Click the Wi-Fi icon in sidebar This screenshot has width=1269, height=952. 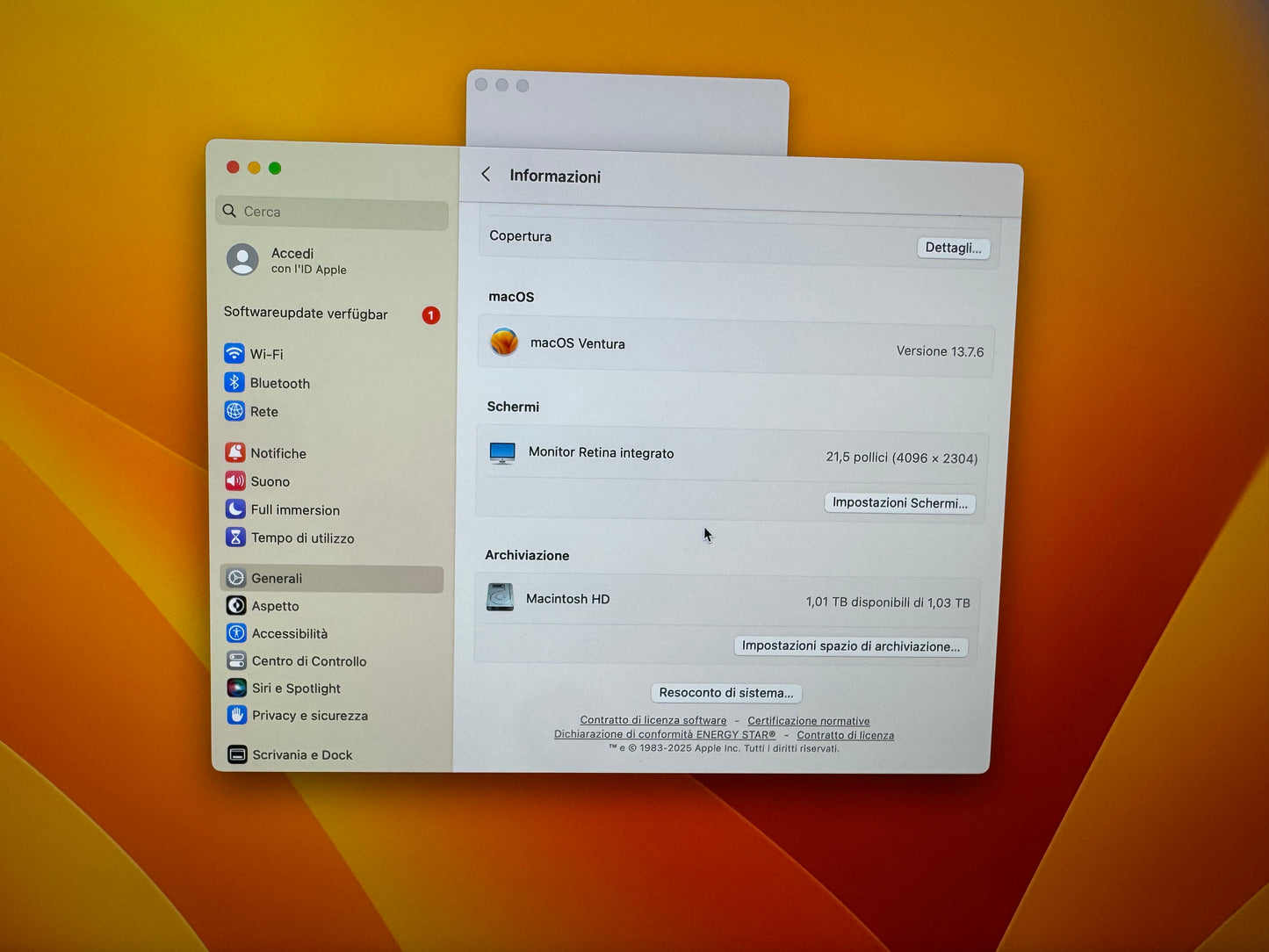coord(234,354)
